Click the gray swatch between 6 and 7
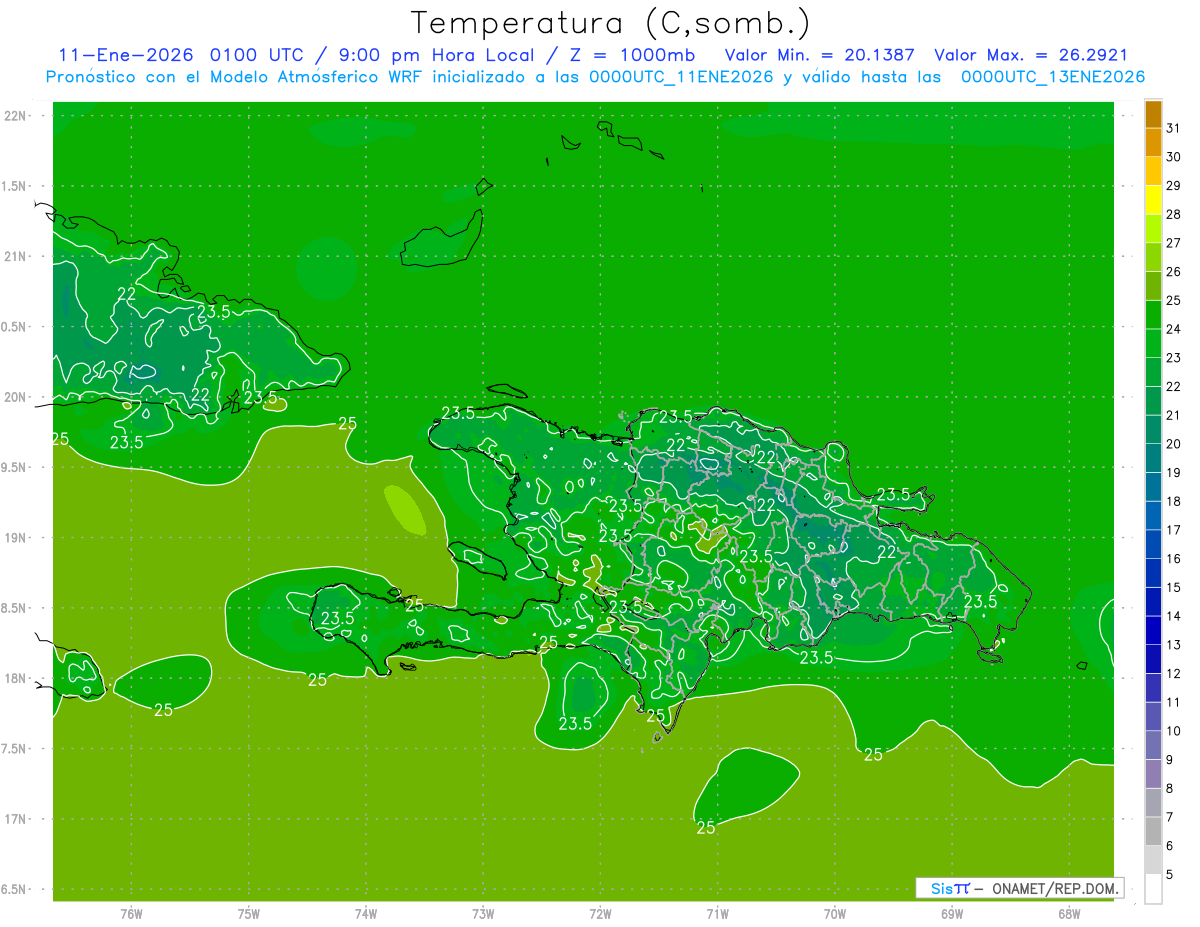Viewport: 1200px width, 927px height. point(1153,831)
